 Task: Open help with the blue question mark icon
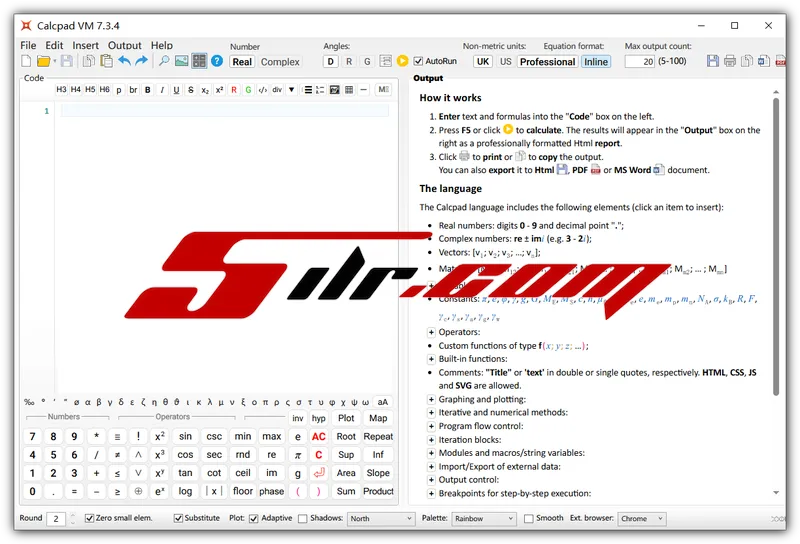click(x=217, y=61)
